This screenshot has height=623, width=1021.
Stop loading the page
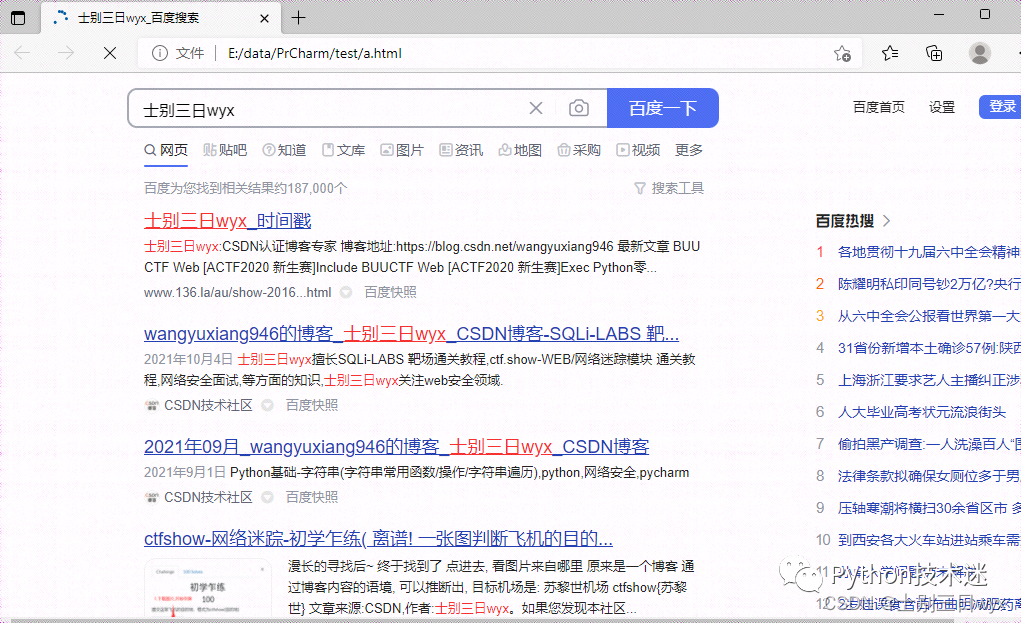pos(110,53)
